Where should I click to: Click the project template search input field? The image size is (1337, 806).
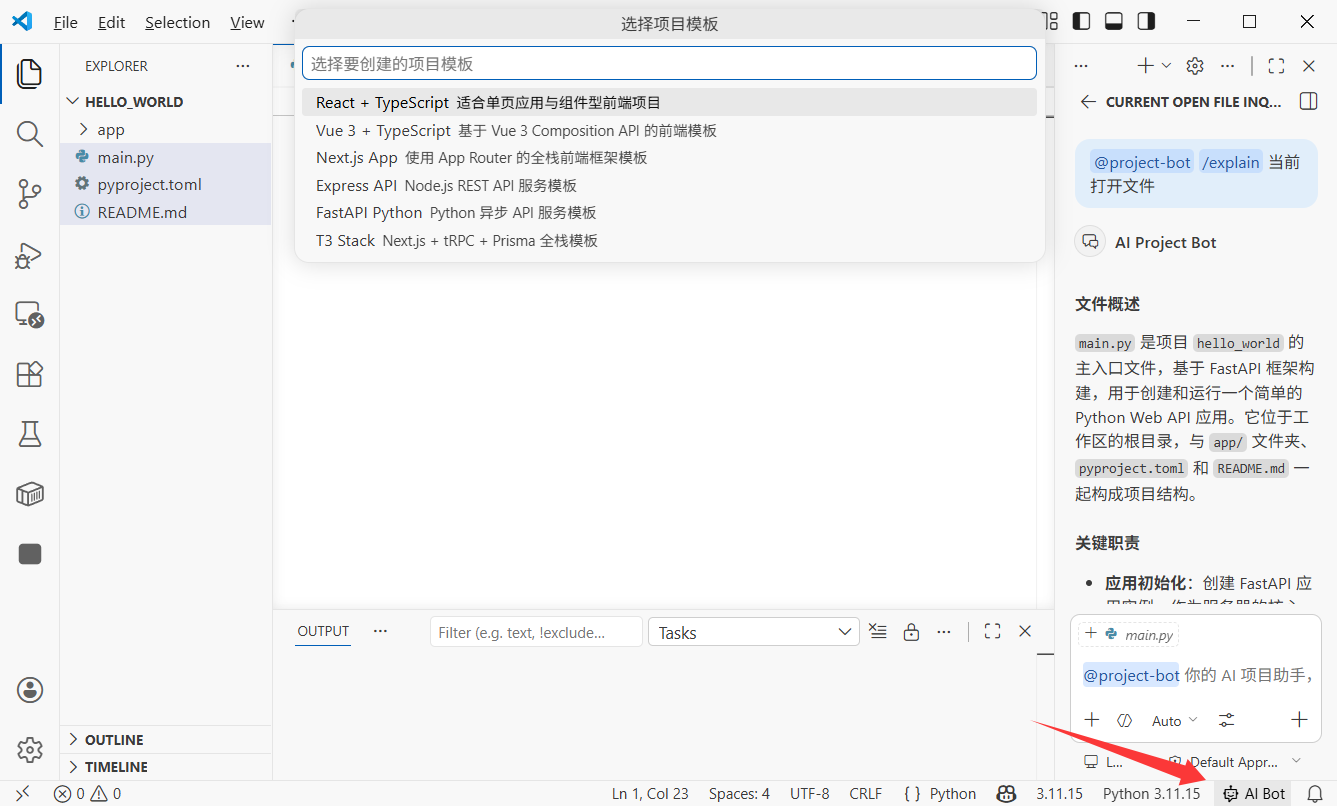[x=667, y=62]
